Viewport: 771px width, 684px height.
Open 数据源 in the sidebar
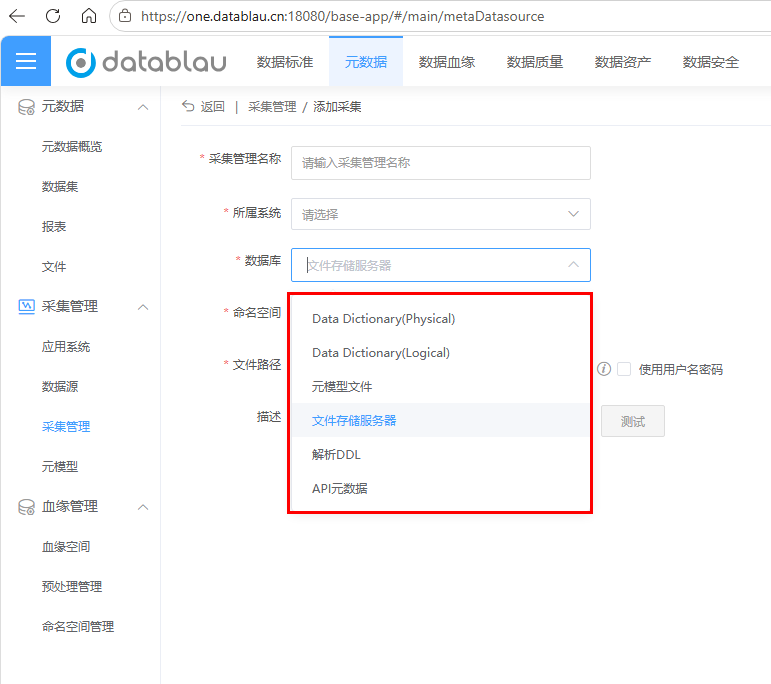click(x=60, y=387)
